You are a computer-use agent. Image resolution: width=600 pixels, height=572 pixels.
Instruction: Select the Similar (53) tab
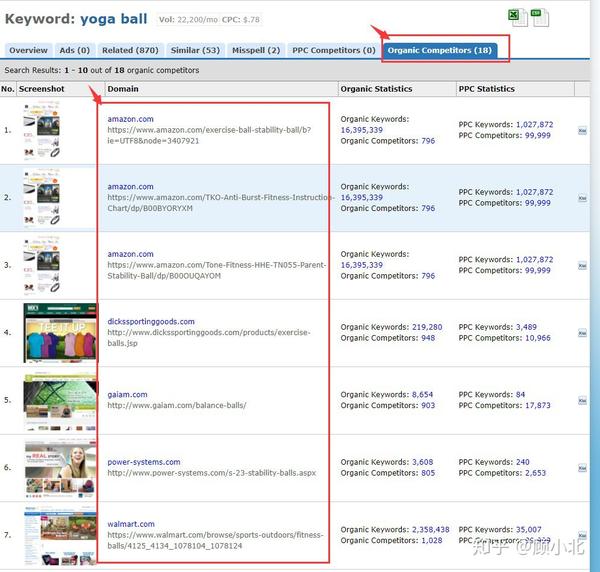pos(195,50)
